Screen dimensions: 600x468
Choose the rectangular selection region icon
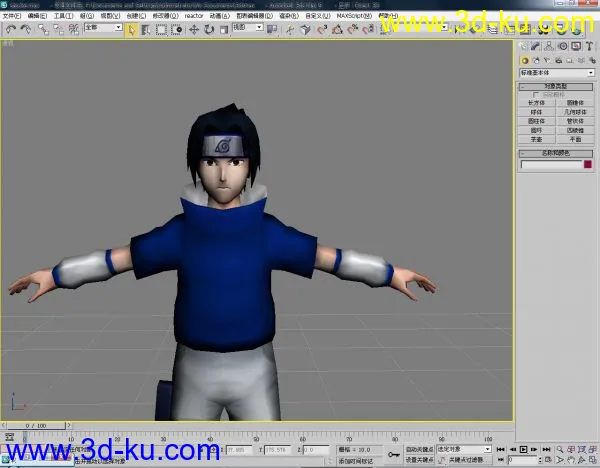coord(161,29)
